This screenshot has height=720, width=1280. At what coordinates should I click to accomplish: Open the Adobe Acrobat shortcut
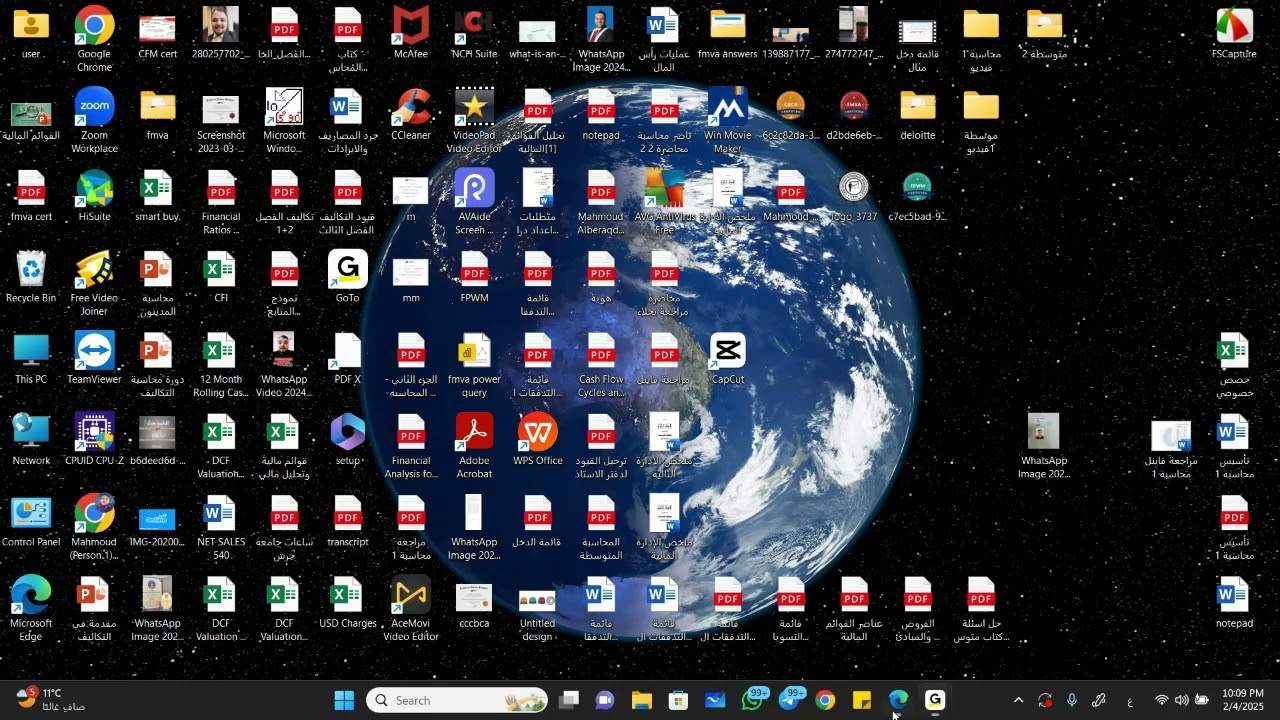pos(474,445)
